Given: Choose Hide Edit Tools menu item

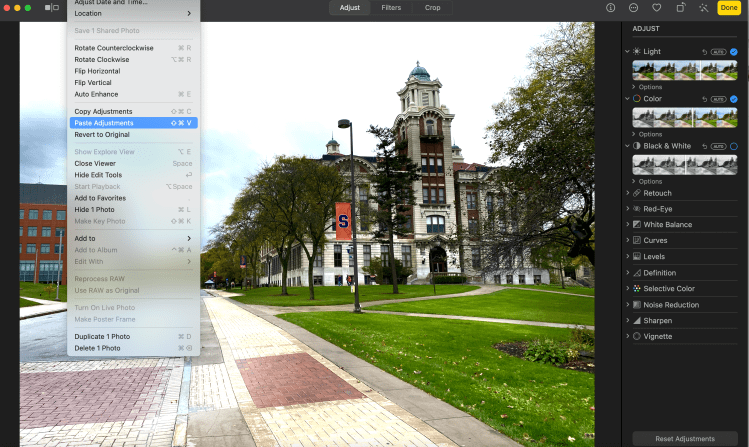Looking at the screenshot, I should tap(133, 175).
